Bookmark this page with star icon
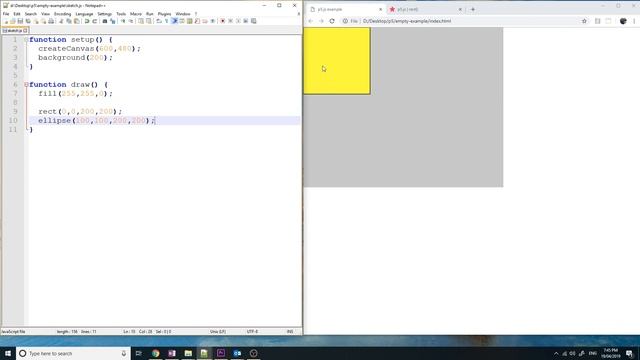Image resolution: width=640 pixels, height=360 pixels. click(584, 21)
